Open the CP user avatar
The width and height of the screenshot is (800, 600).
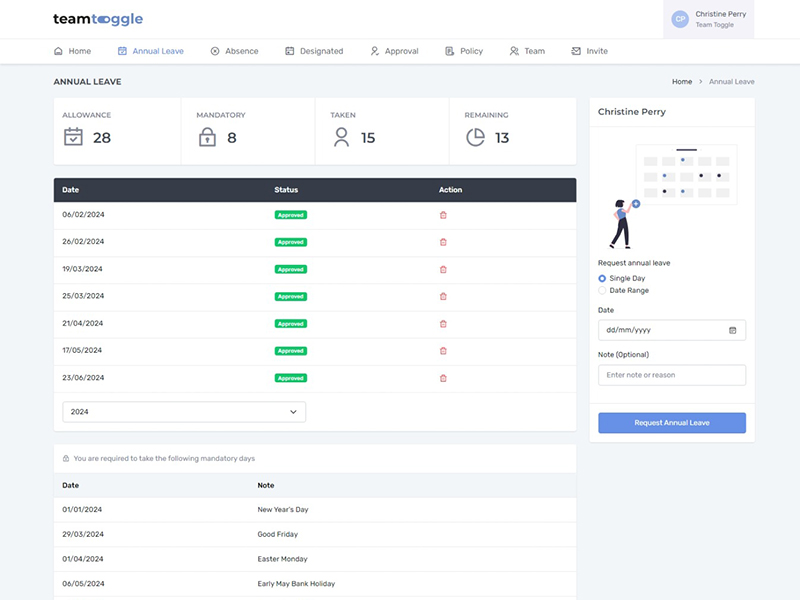(x=680, y=19)
